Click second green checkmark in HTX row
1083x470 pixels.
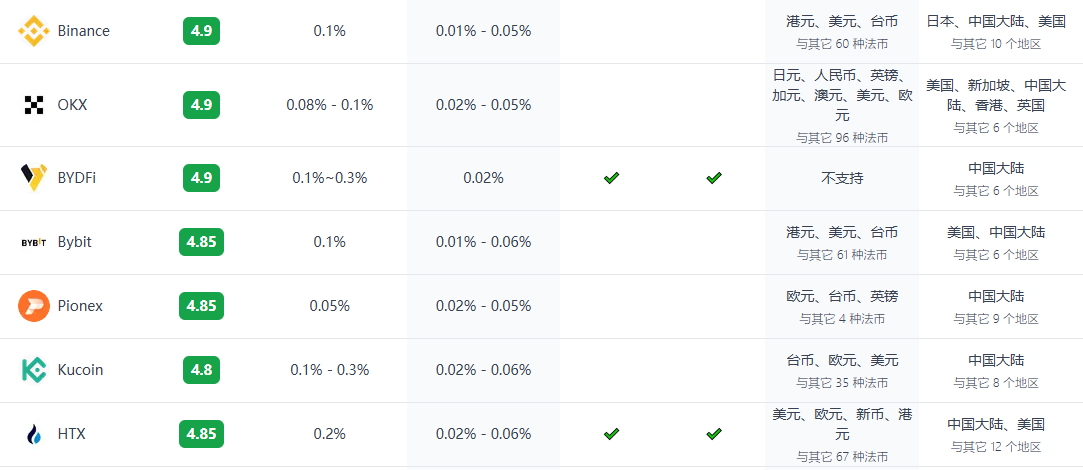pyautogui.click(x=713, y=434)
